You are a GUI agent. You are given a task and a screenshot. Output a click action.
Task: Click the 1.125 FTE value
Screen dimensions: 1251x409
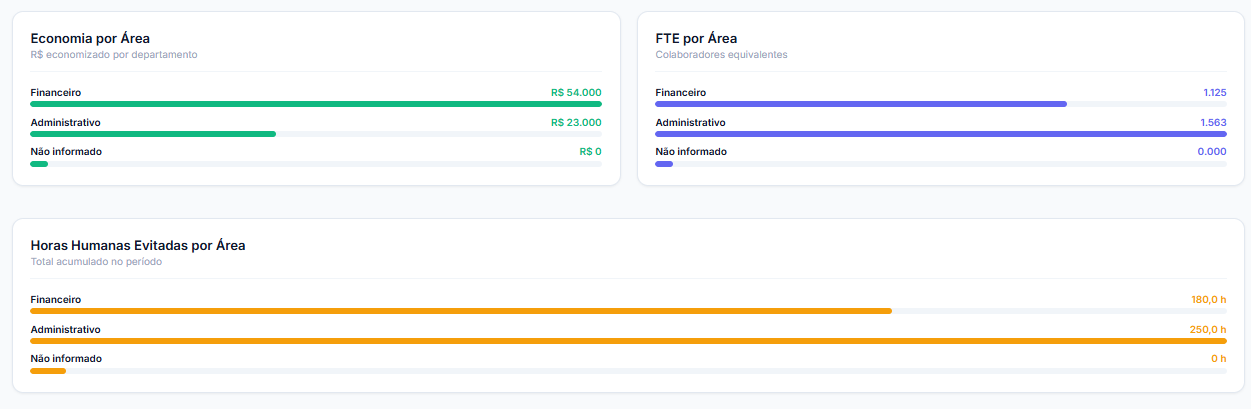[1215, 92]
